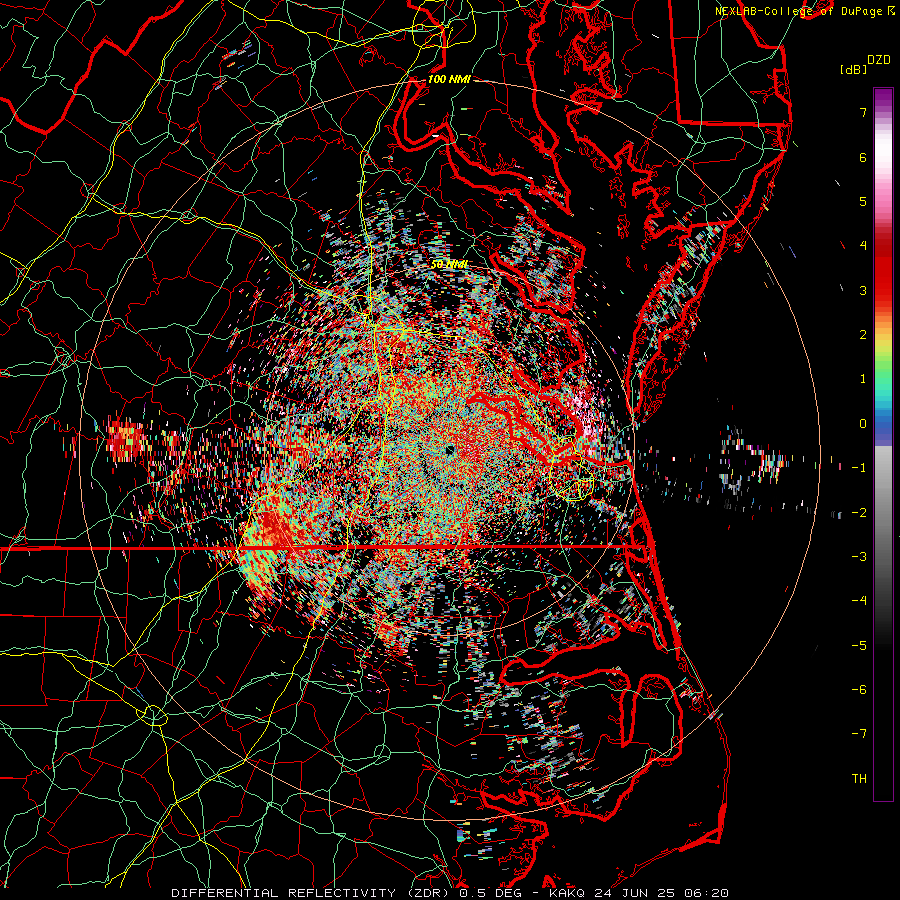
Task: Click the green segment of the color bar near 1
Action: point(883,376)
